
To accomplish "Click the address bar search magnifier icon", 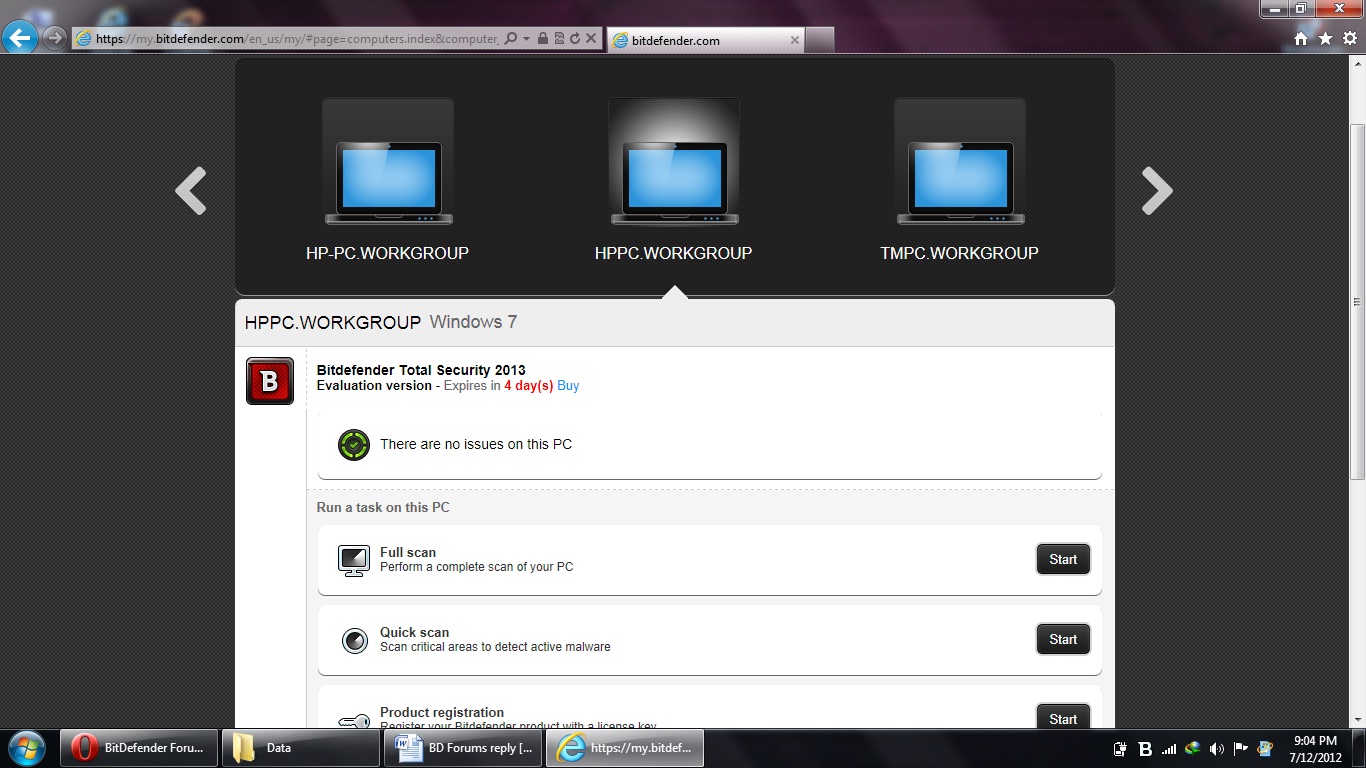I will (x=511, y=39).
